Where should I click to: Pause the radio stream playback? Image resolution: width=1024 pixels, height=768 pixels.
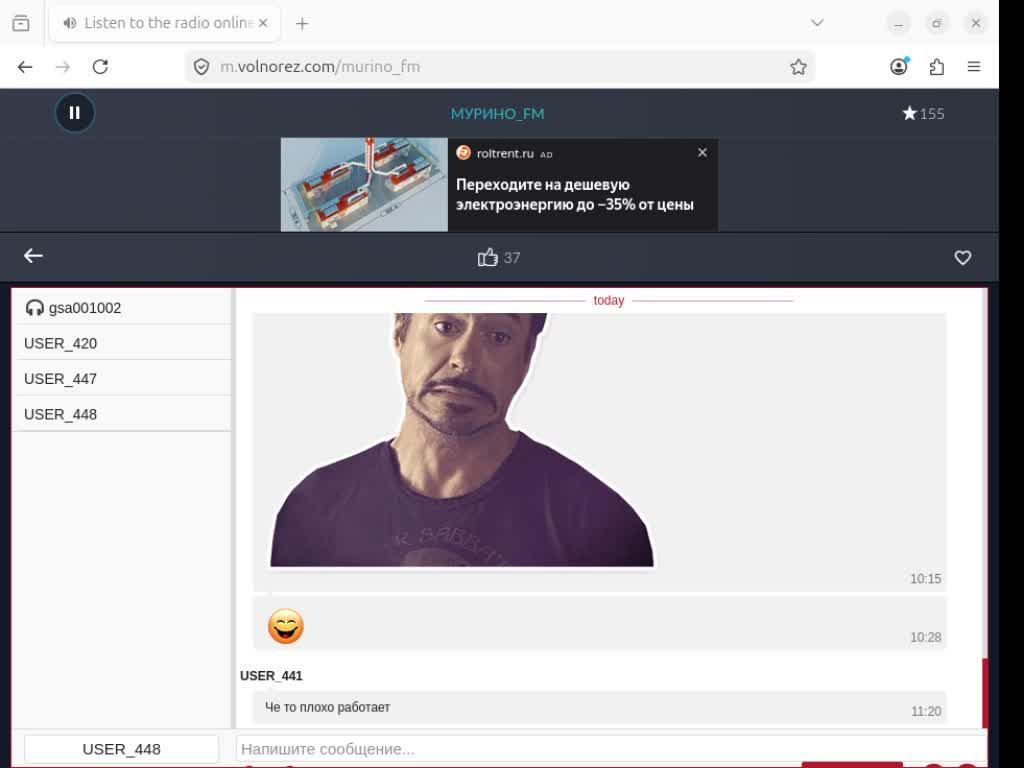[74, 113]
